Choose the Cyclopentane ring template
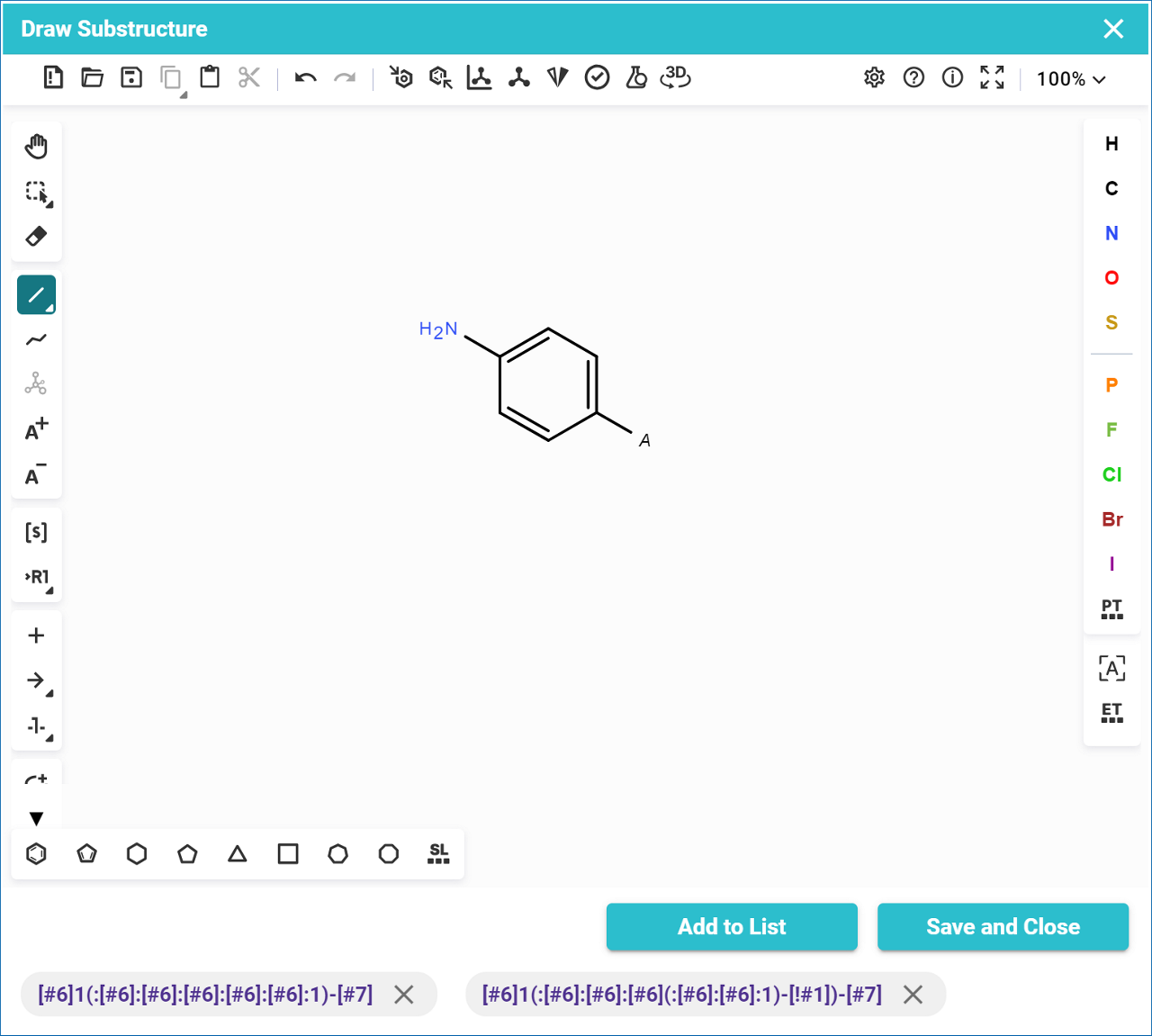This screenshot has width=1152, height=1036. [187, 853]
